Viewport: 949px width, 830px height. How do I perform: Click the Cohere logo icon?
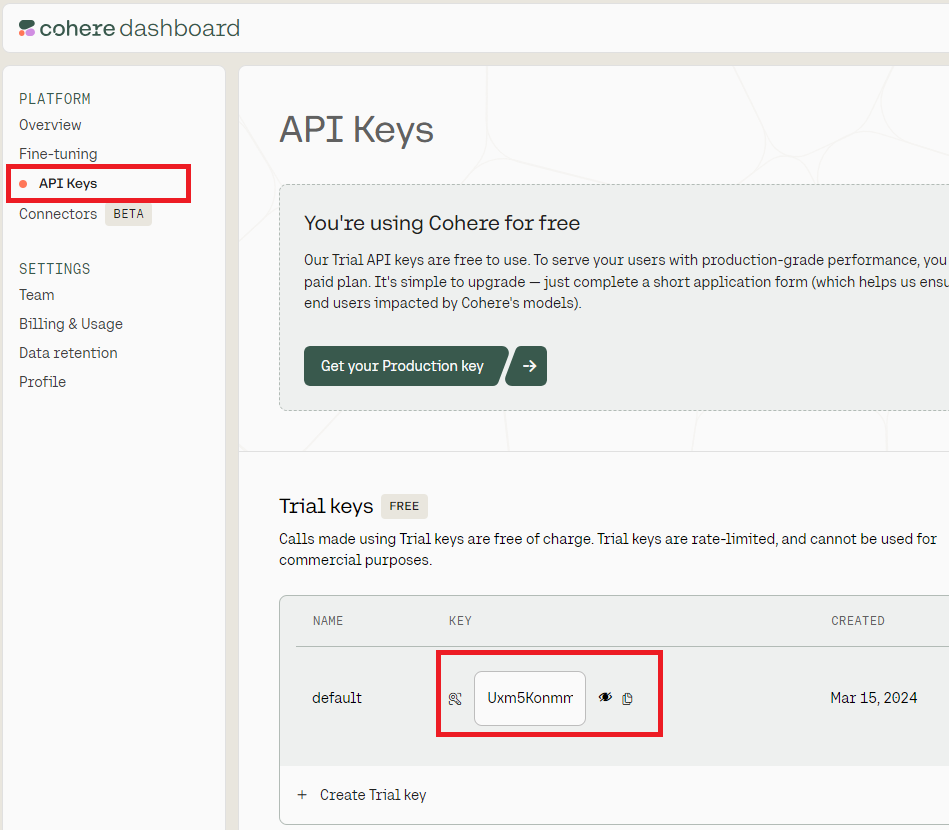[27, 28]
